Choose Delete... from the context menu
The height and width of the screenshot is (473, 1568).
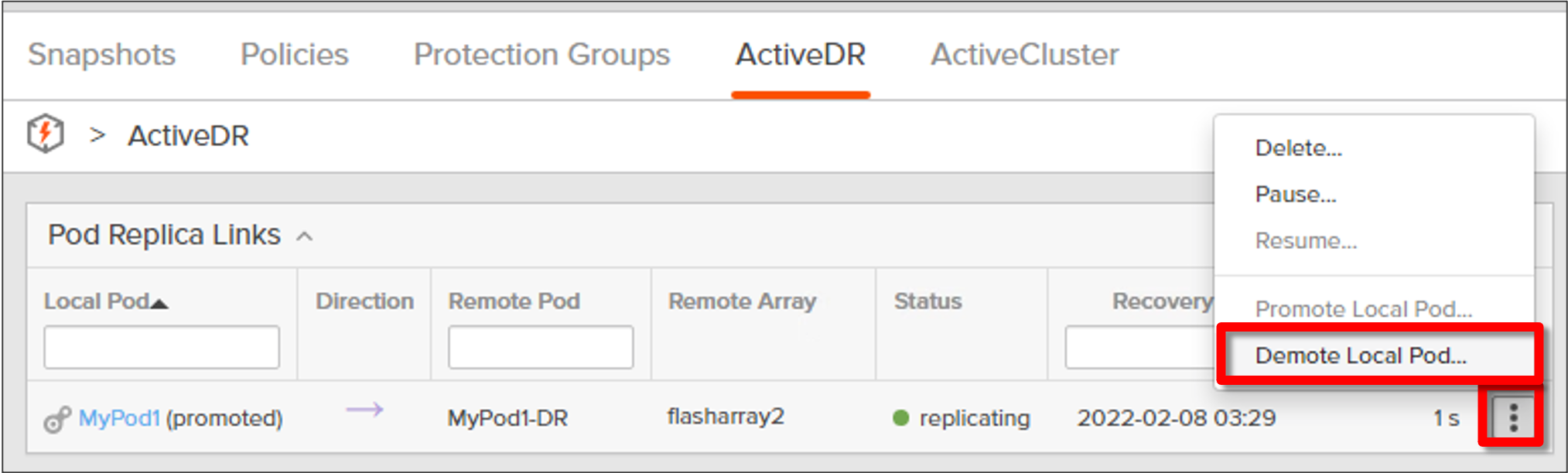point(1298,148)
